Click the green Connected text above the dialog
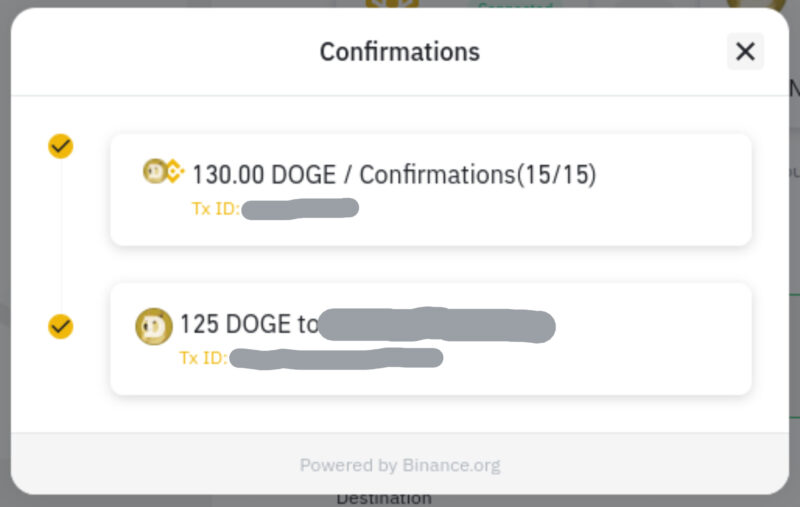The image size is (800, 507). pyautogui.click(x=515, y=5)
